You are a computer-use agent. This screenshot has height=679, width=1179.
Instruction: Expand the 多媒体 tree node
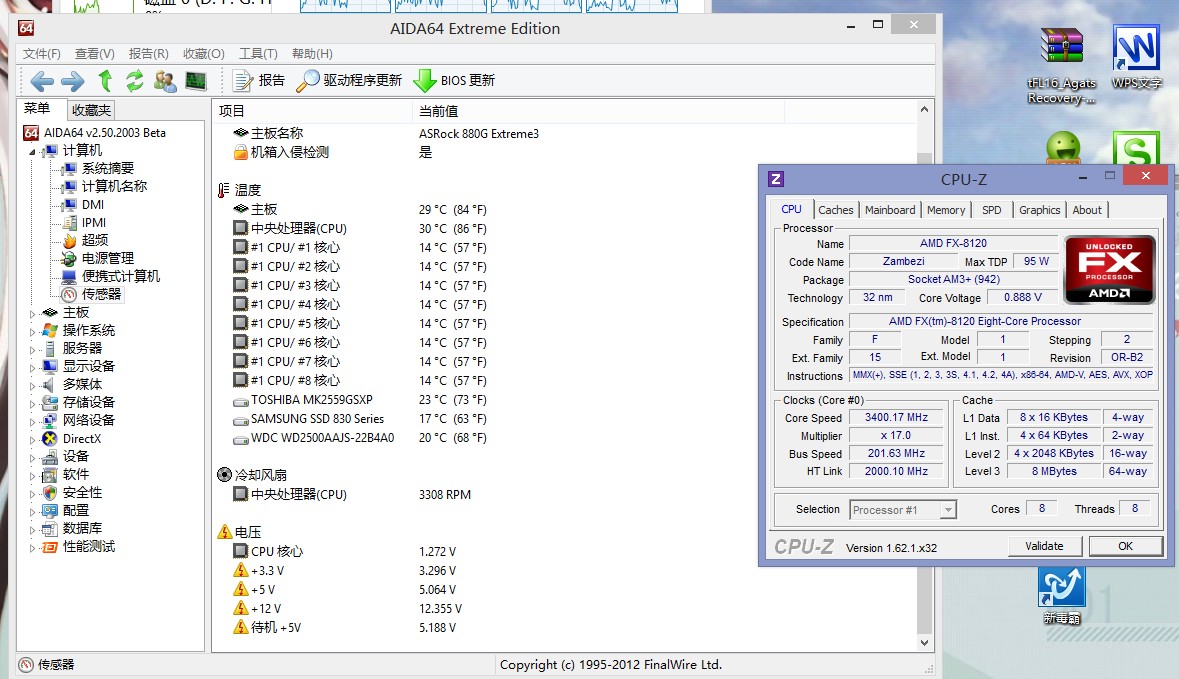(32, 385)
